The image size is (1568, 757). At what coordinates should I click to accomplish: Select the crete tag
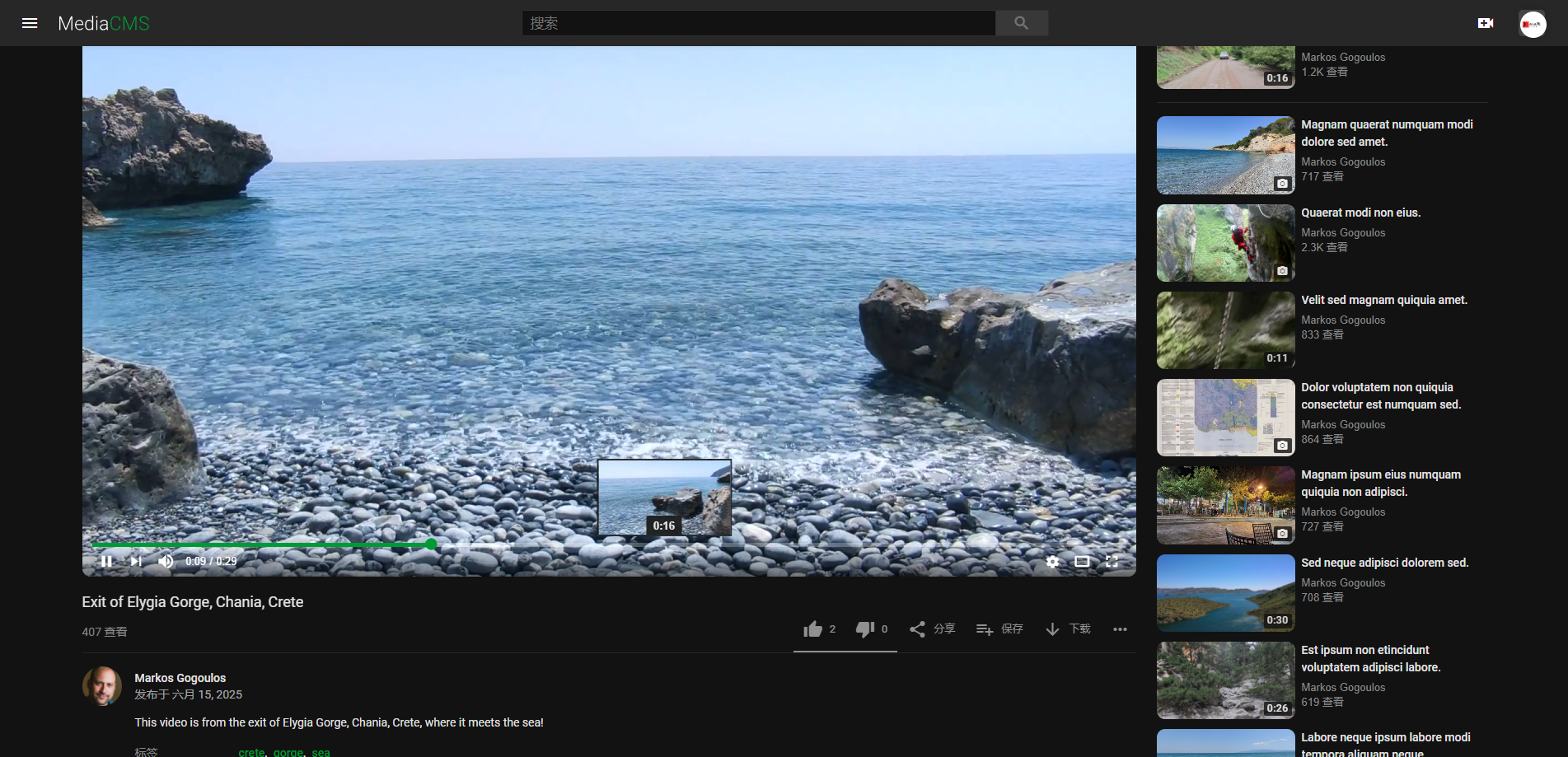point(251,752)
